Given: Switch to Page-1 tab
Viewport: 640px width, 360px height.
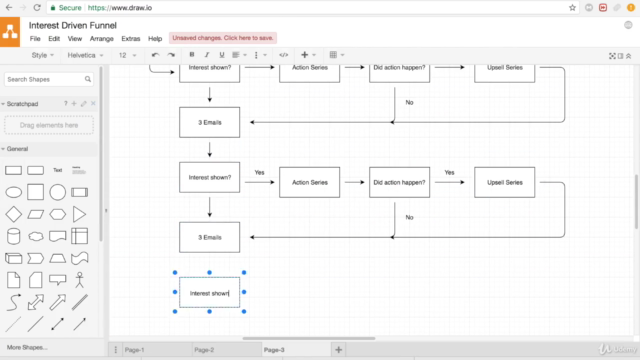Looking at the screenshot, I should (x=156, y=350).
